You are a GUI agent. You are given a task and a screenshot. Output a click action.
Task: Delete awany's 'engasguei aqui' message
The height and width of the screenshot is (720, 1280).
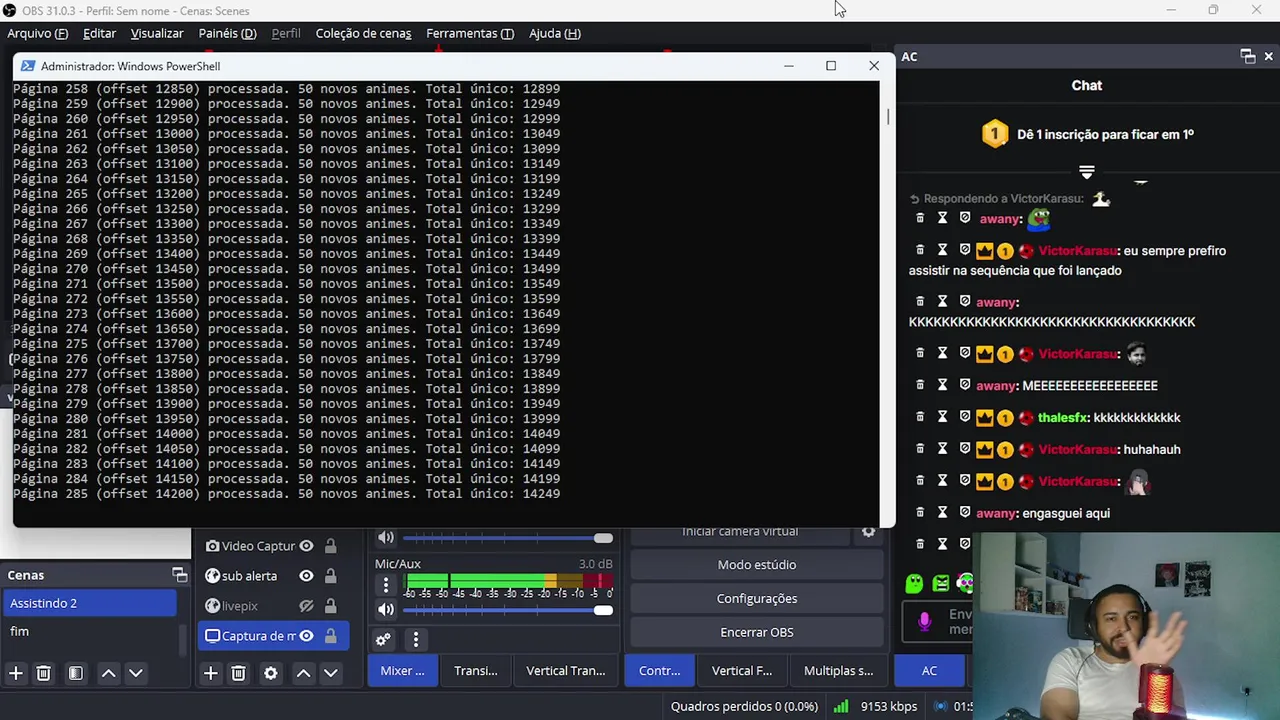(x=920, y=513)
